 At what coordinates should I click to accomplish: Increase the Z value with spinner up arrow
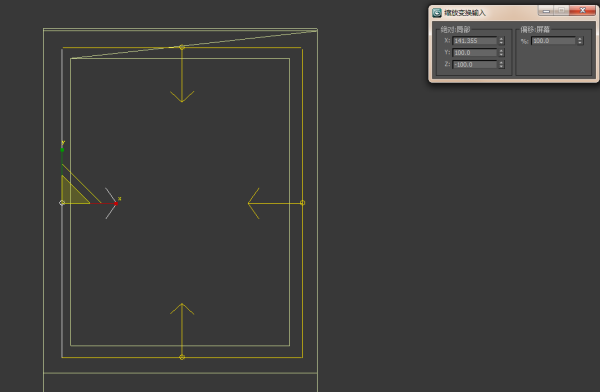(501, 62)
